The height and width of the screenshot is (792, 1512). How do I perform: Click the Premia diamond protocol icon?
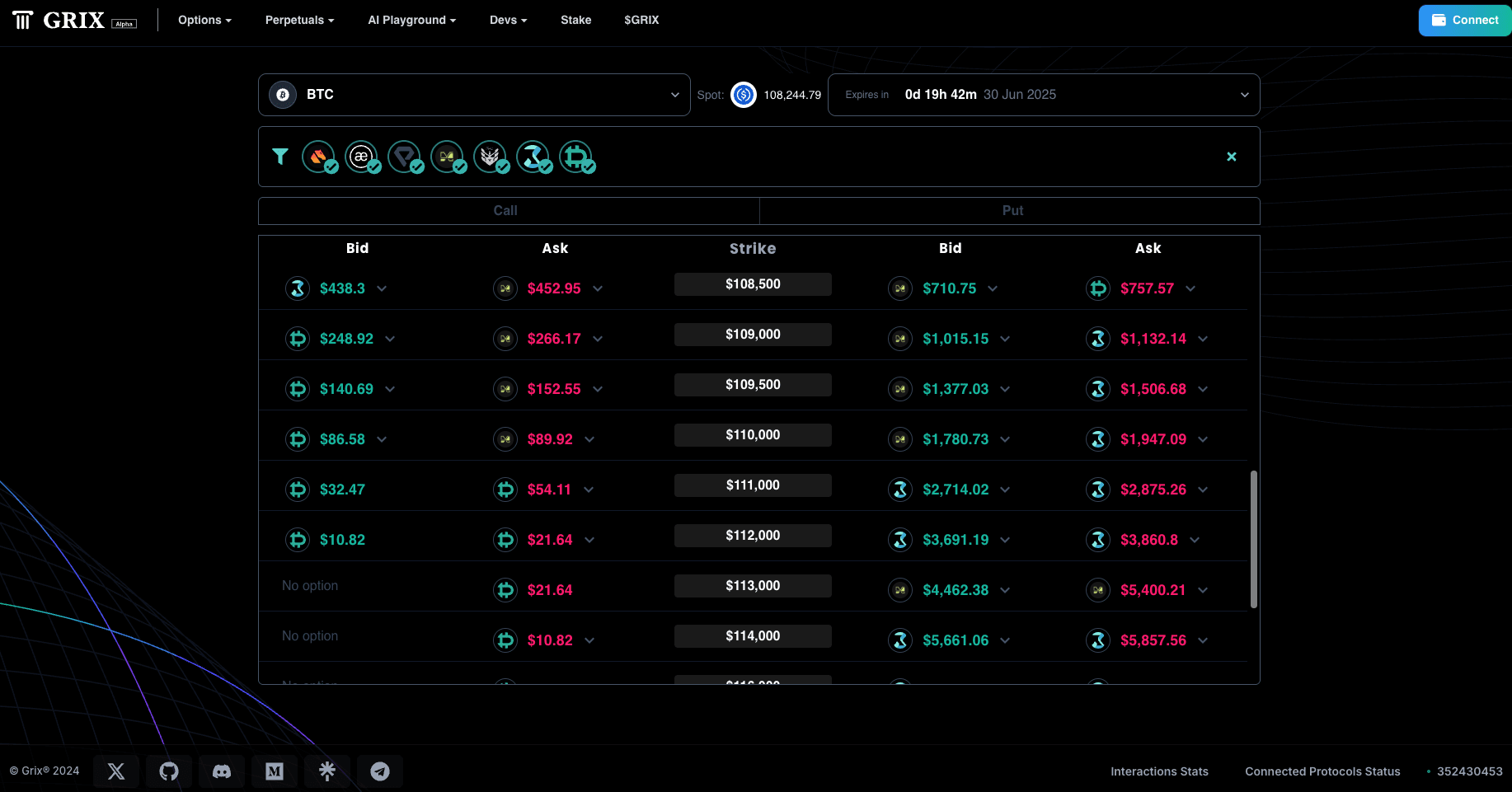click(x=406, y=156)
